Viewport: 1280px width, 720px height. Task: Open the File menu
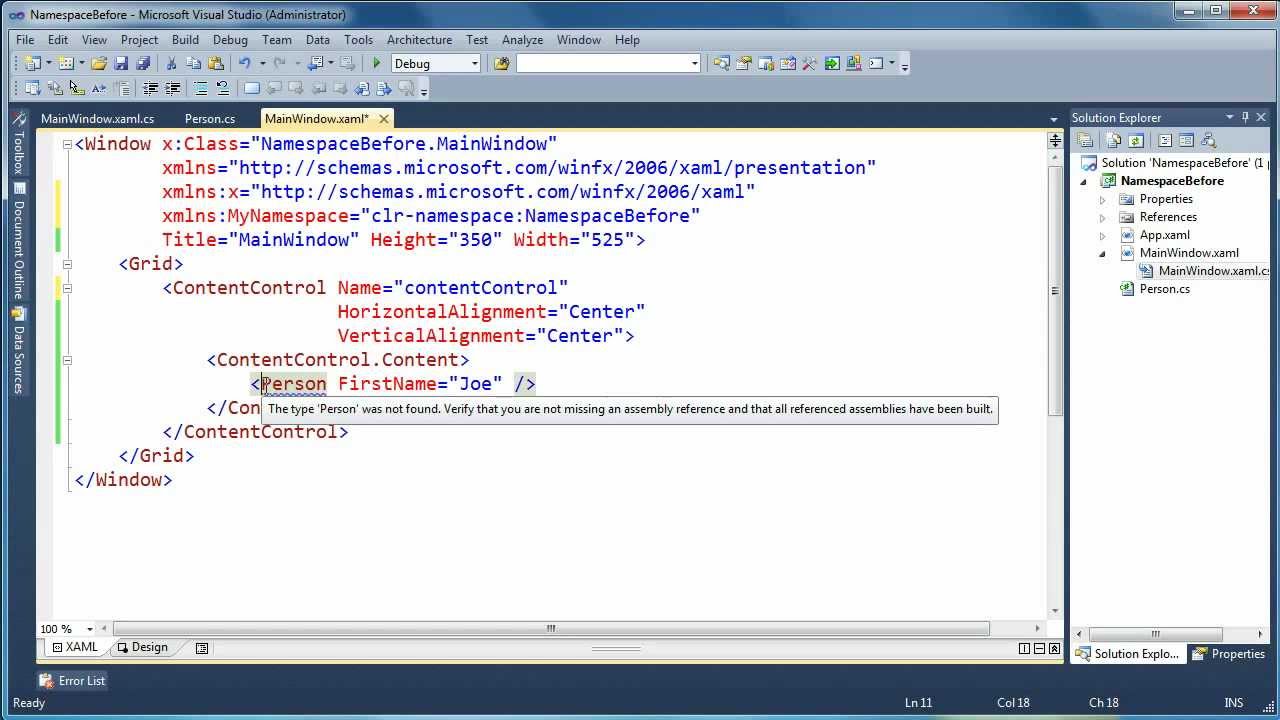[x=25, y=39]
